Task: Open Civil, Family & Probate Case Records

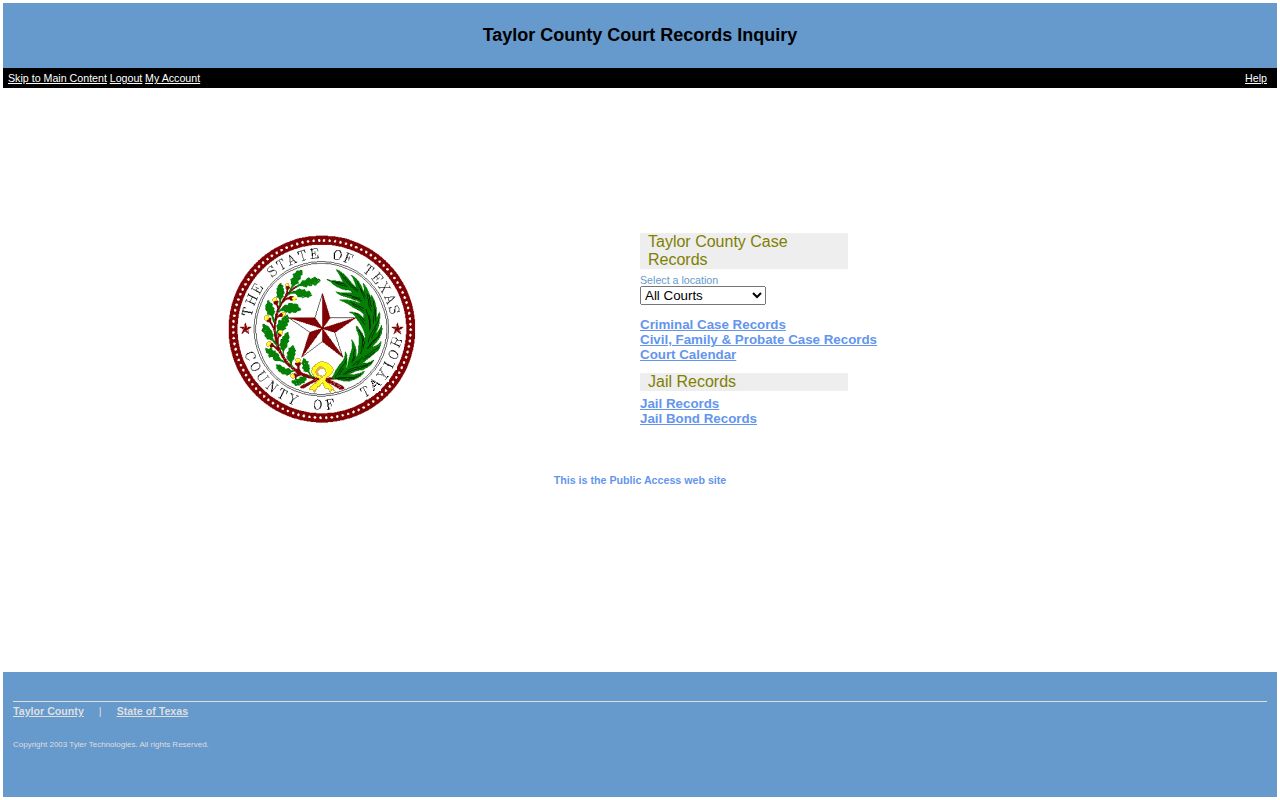Action: point(758,340)
